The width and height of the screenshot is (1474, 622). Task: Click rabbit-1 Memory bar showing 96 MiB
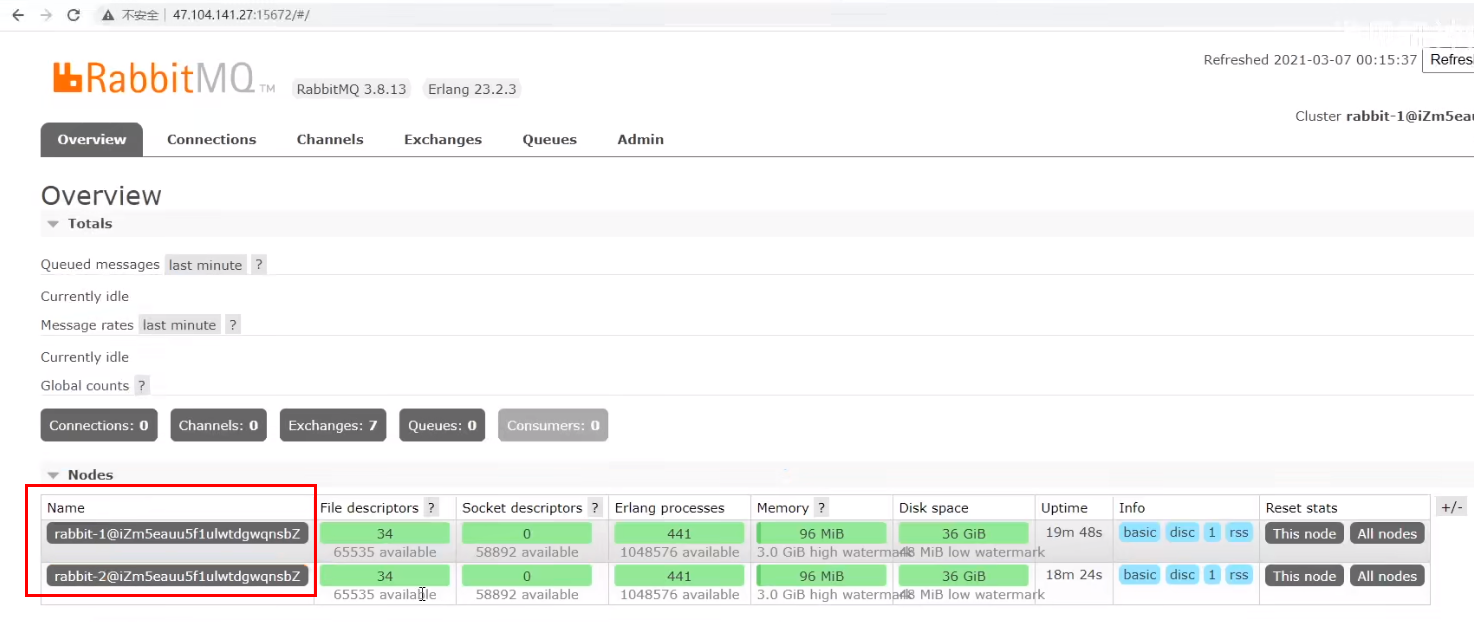(x=821, y=533)
